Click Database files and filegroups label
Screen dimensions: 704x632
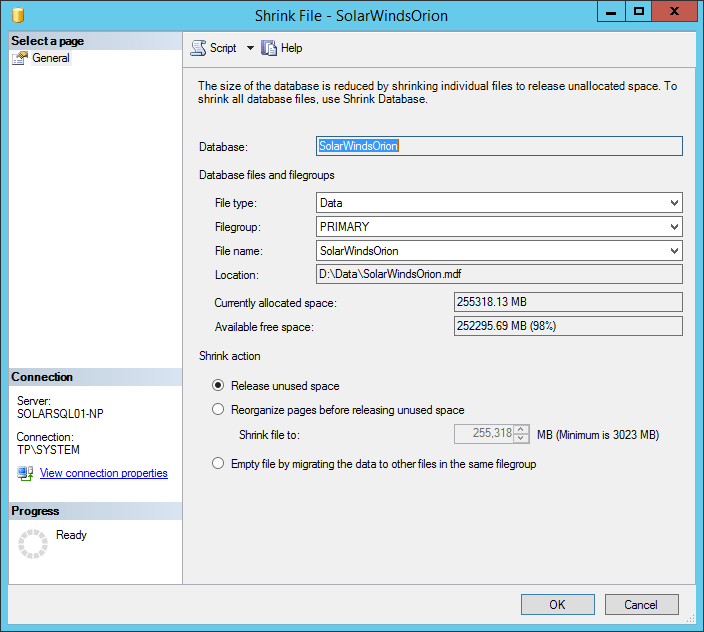tap(267, 175)
